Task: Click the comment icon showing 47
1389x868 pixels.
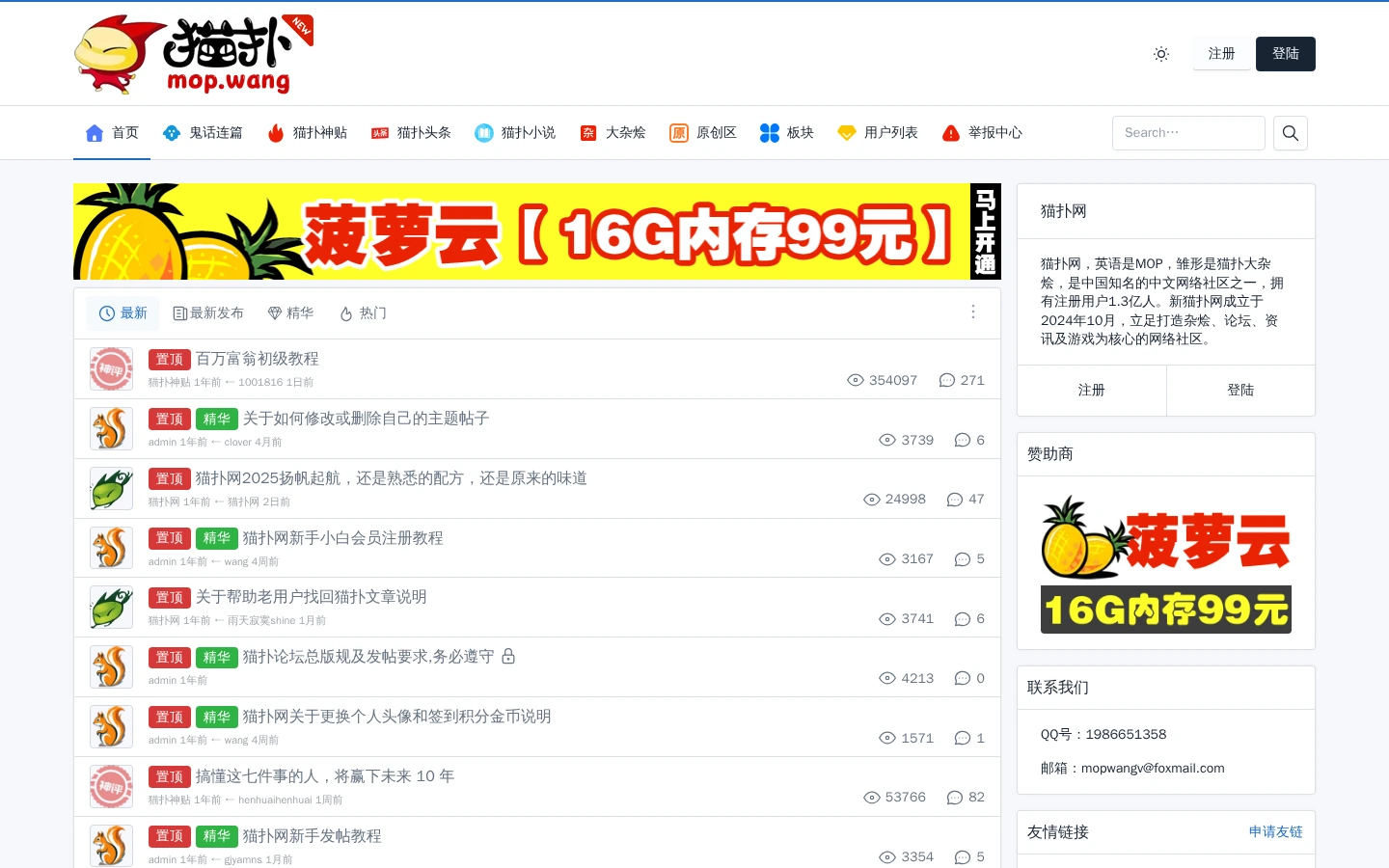Action: click(x=955, y=500)
